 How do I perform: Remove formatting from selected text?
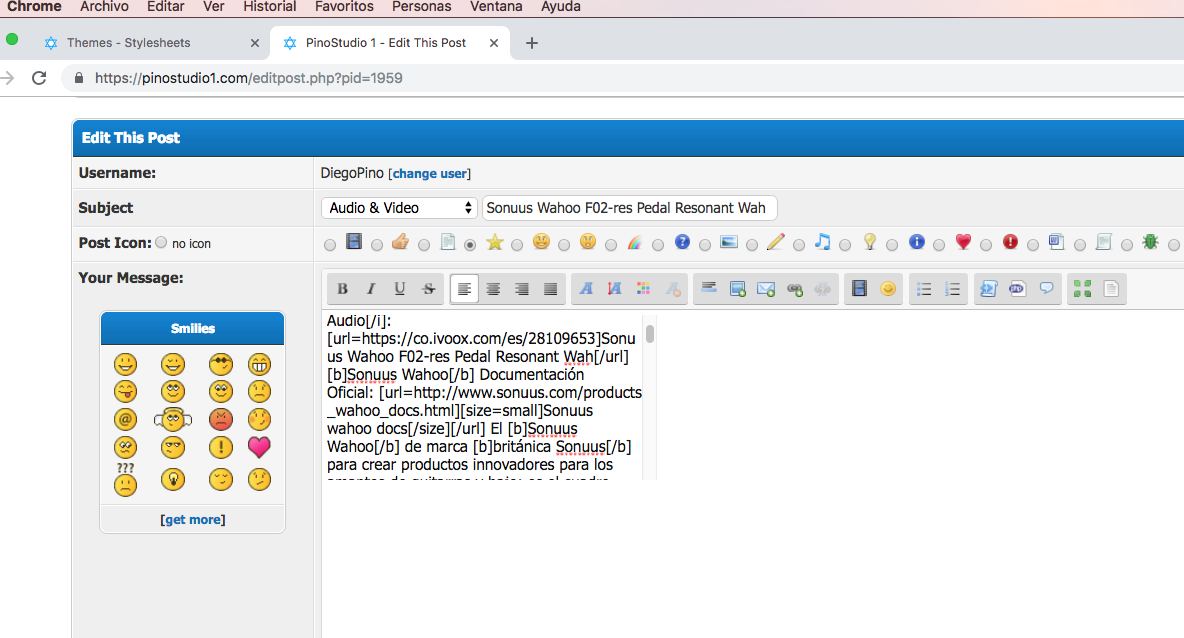pos(672,288)
